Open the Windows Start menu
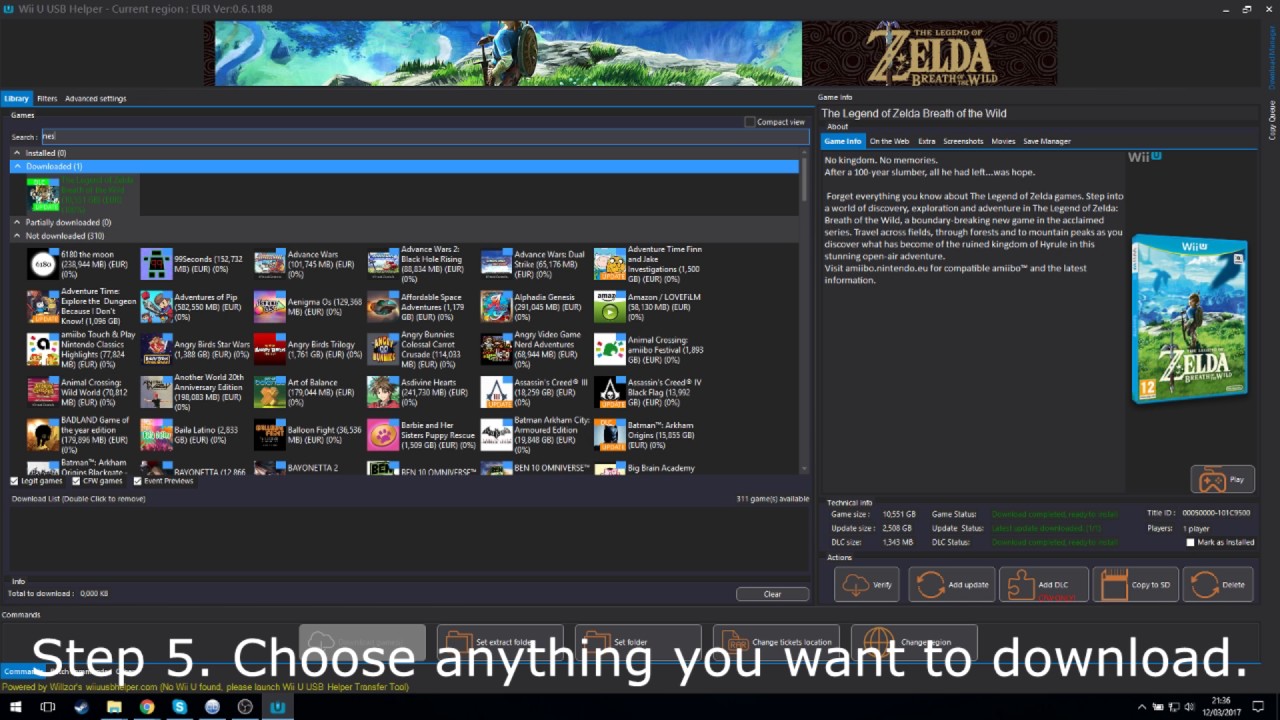The width and height of the screenshot is (1280, 720). tap(15, 707)
